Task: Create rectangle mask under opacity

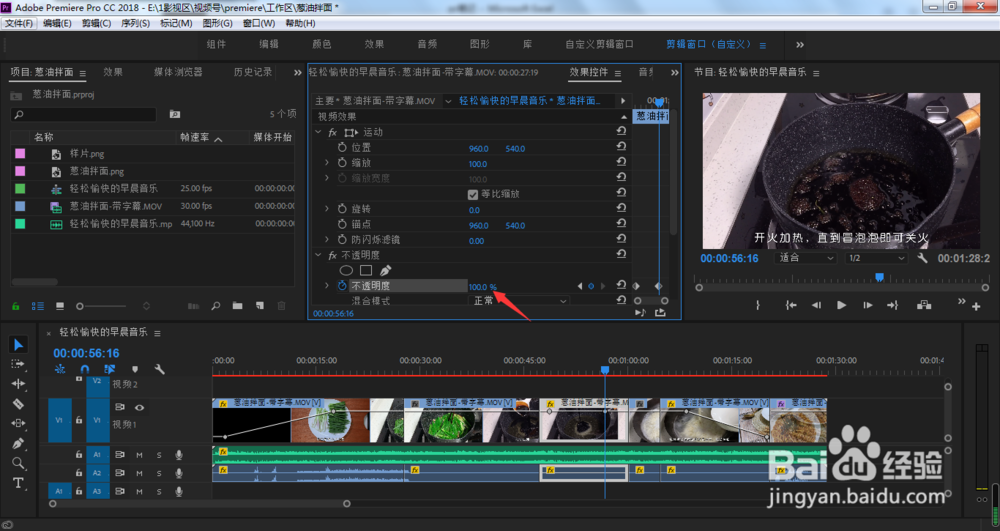Action: (x=366, y=270)
